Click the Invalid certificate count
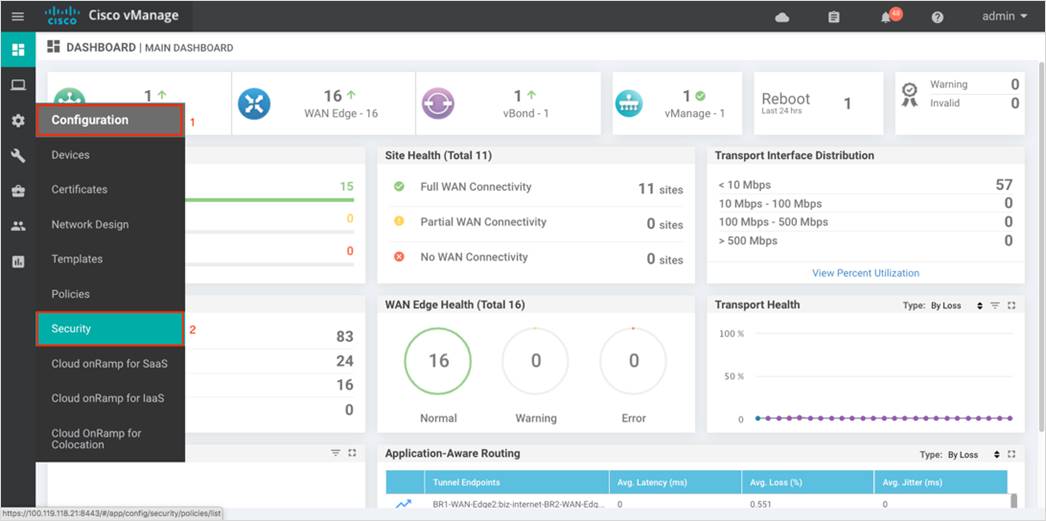The image size is (1046, 521). [x=1015, y=103]
